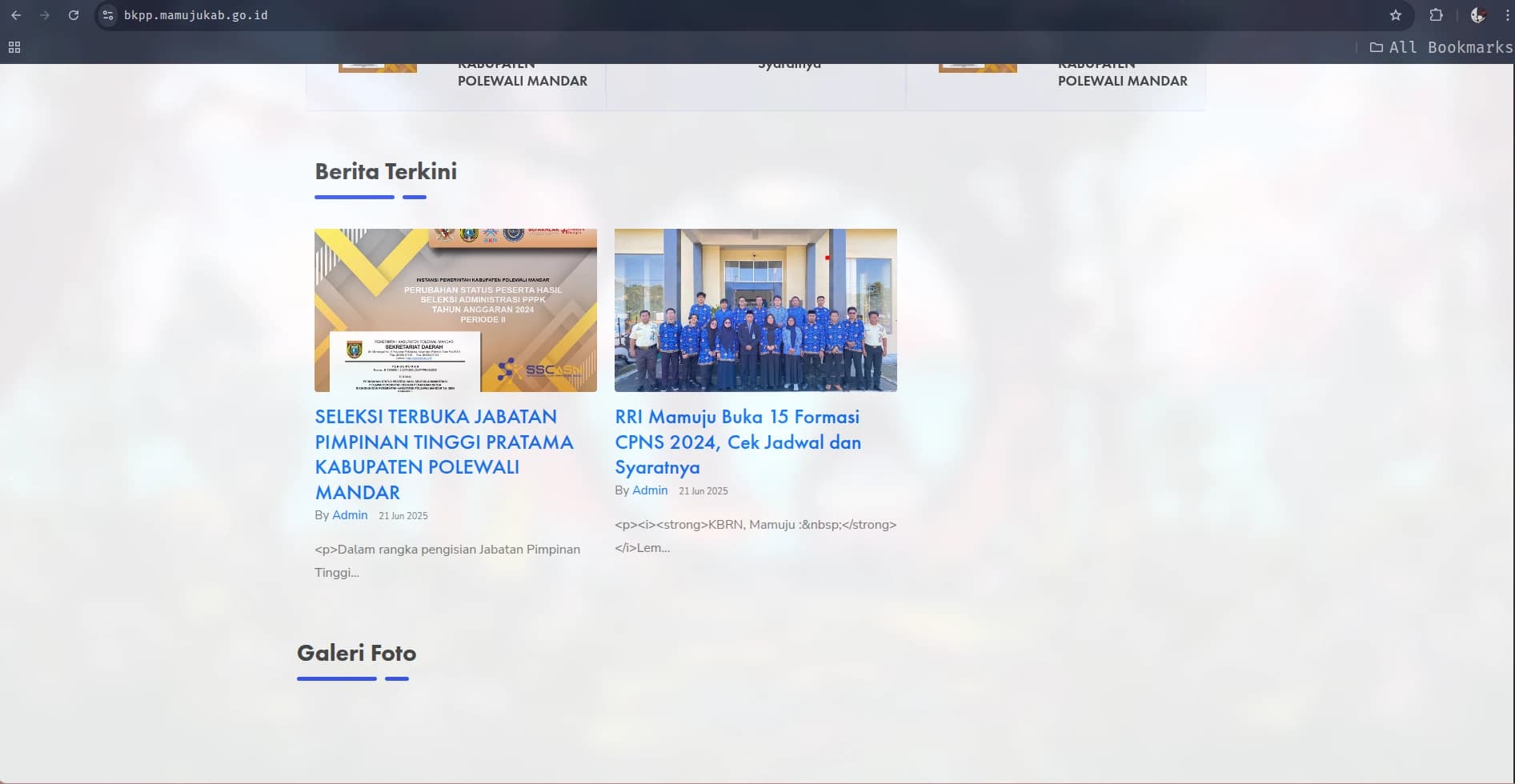Screen dimensions: 1515x784
Task: Click Admin under the RRI Mamuju article
Action: (650, 490)
